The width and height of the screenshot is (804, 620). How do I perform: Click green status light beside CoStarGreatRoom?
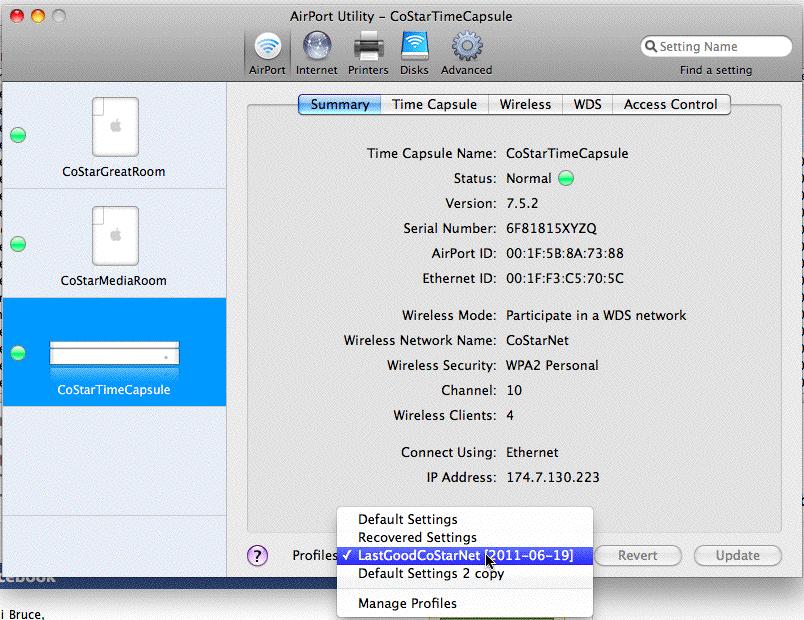[x=18, y=135]
